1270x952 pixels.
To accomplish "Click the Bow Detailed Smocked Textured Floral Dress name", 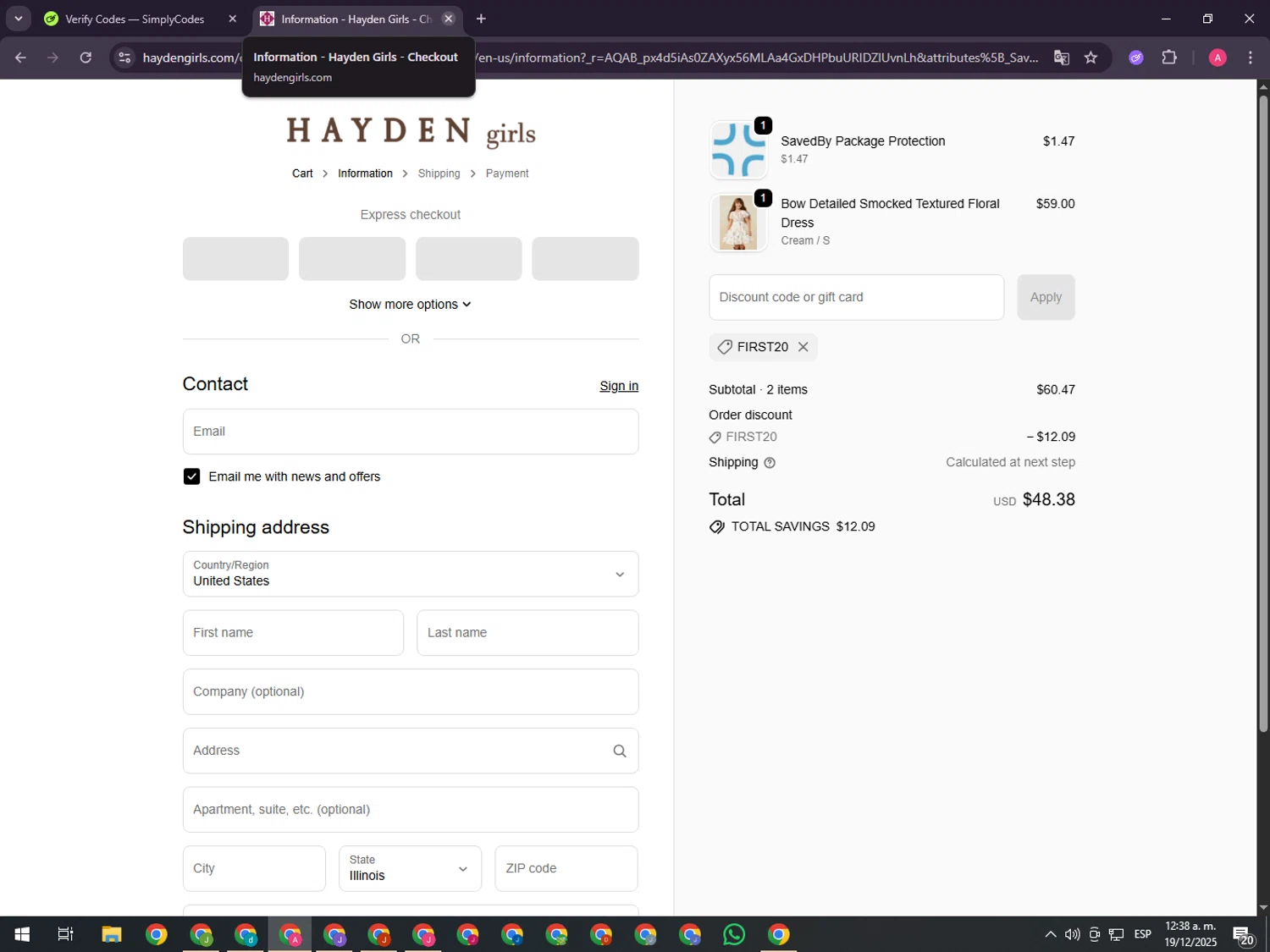I will (x=890, y=213).
